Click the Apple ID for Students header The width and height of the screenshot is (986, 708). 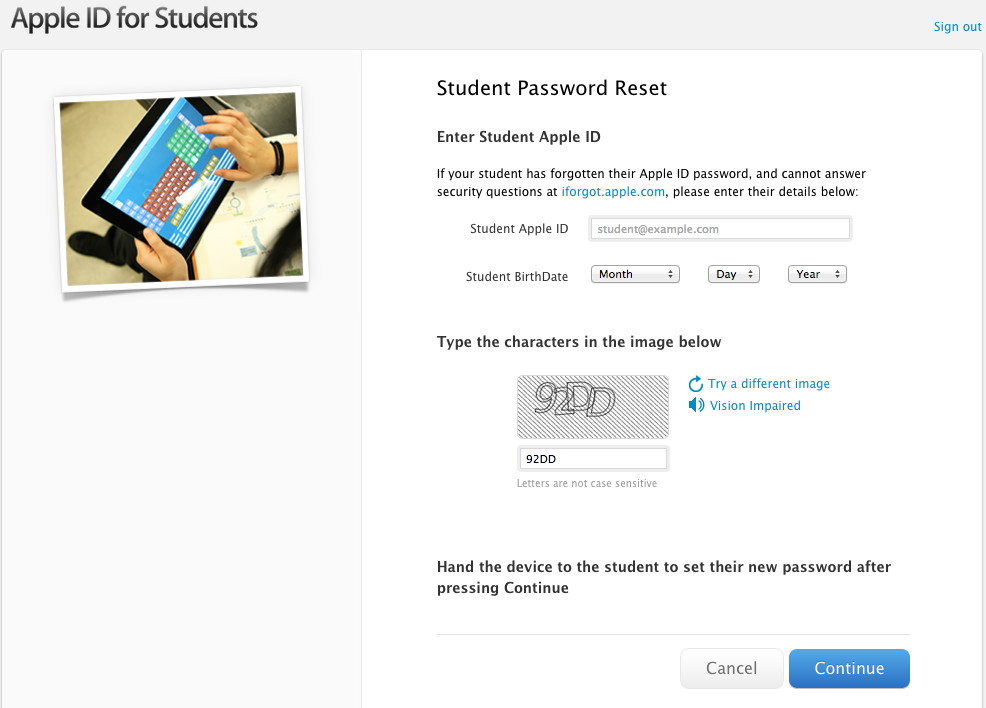point(134,18)
